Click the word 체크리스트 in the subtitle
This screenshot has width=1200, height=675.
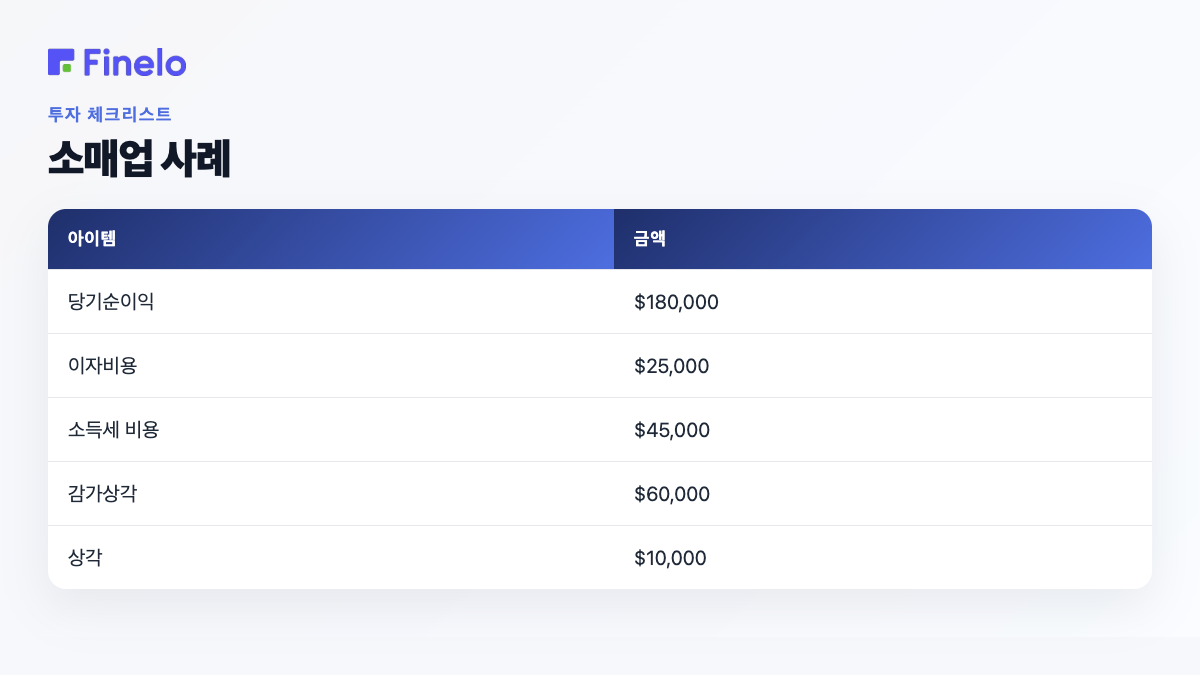pos(129,114)
